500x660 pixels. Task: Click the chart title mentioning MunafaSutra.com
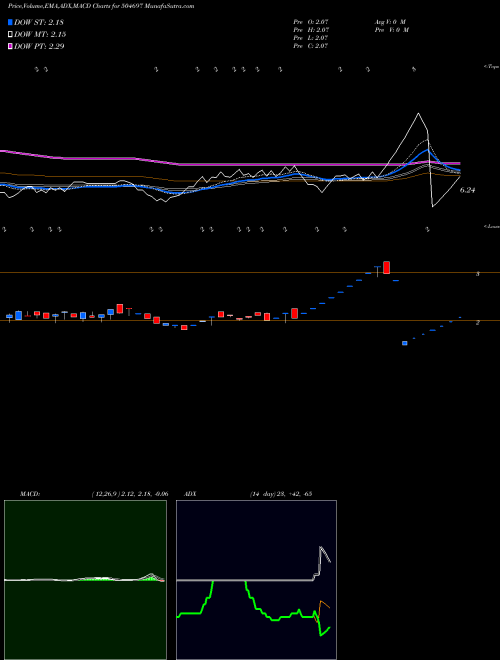pyautogui.click(x=101, y=6)
